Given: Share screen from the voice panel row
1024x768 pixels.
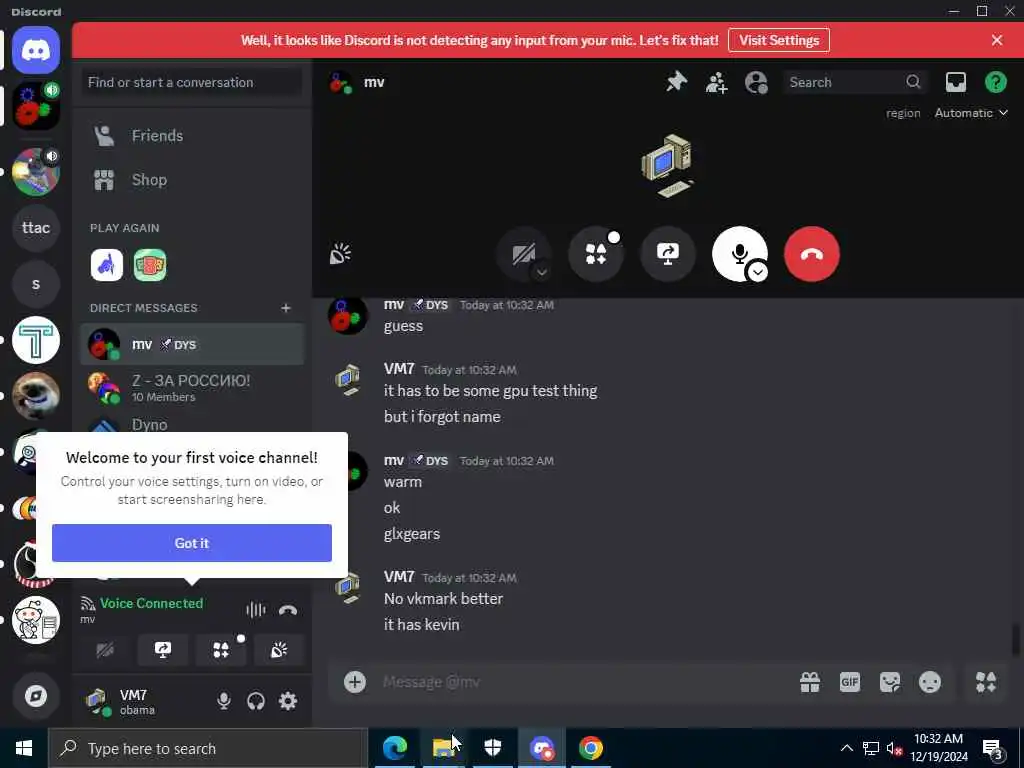Looking at the screenshot, I should [x=163, y=650].
